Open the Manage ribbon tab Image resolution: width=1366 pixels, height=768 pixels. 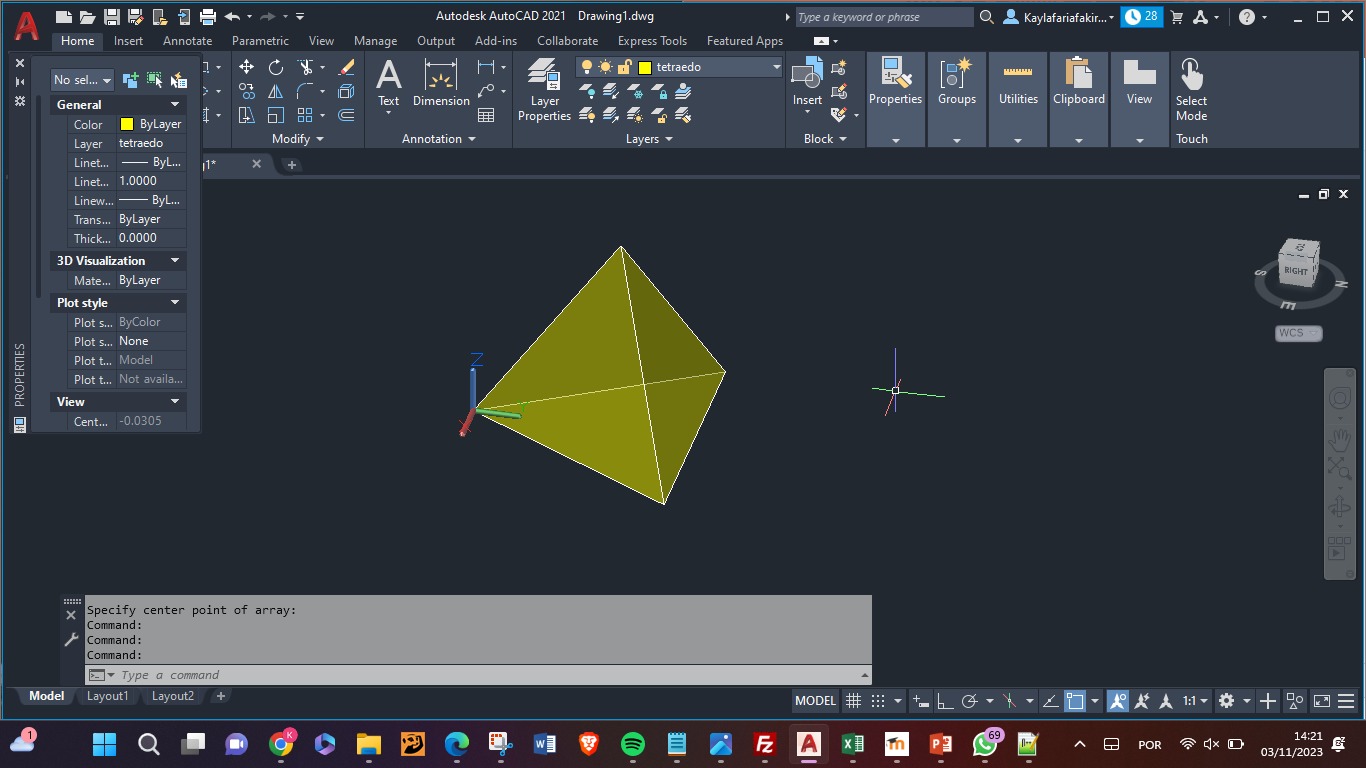[x=375, y=41]
